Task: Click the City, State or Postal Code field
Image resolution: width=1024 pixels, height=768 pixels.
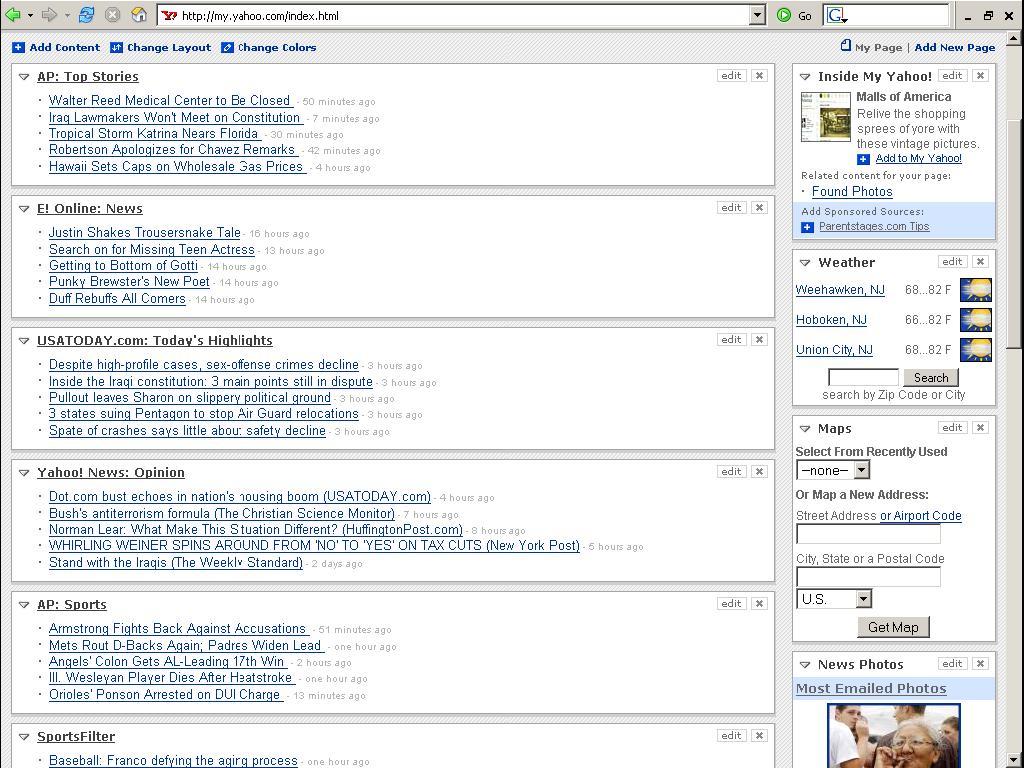Action: 869,577
